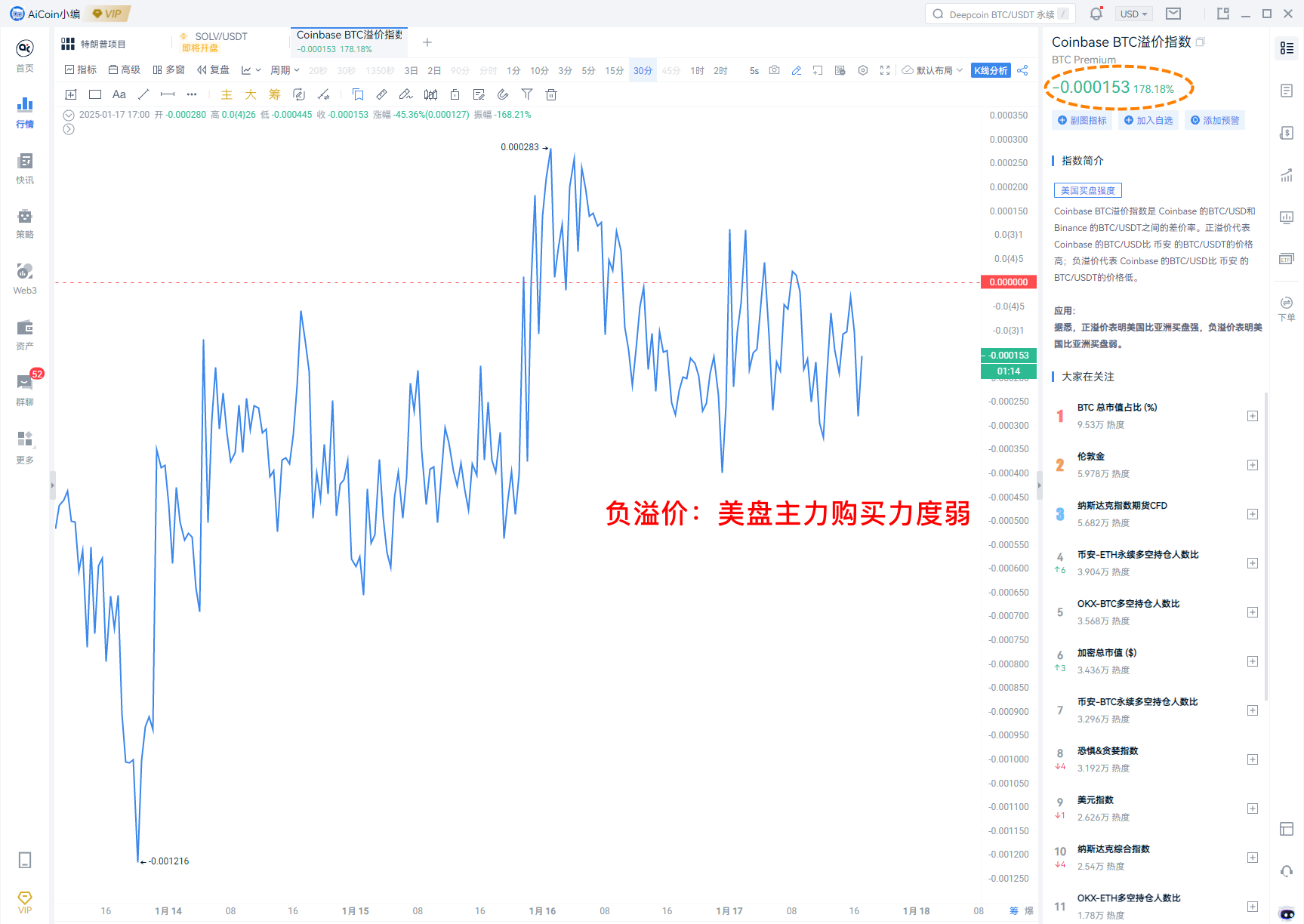Screen dimensions: 1304x924
Task: Start 复盘 replay mode
Action: coord(213,70)
